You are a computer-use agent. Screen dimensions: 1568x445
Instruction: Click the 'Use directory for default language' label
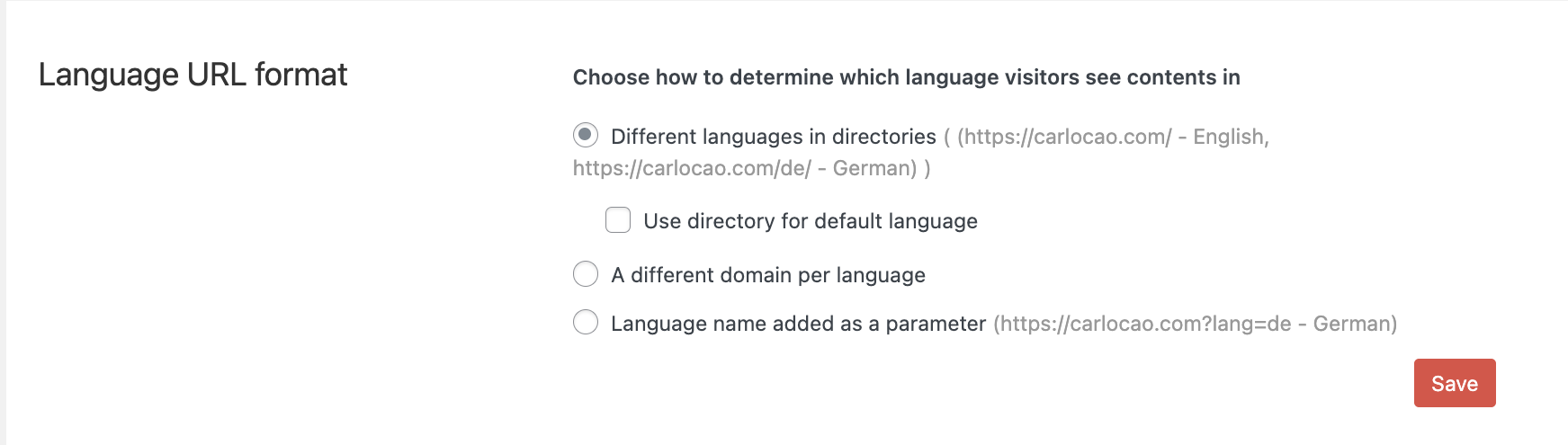click(810, 221)
